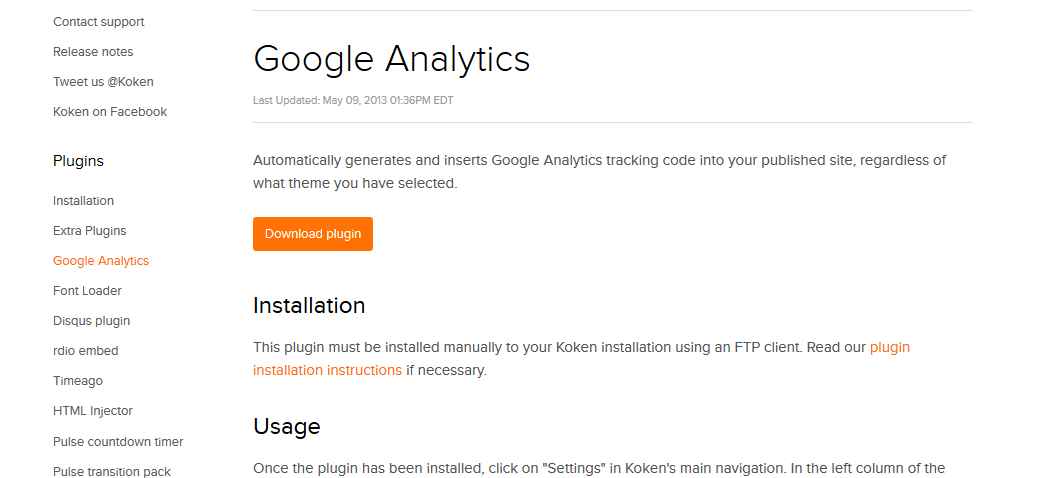Go to Release notes in the sidebar
Viewport: 1056px width, 478px height.
93,52
